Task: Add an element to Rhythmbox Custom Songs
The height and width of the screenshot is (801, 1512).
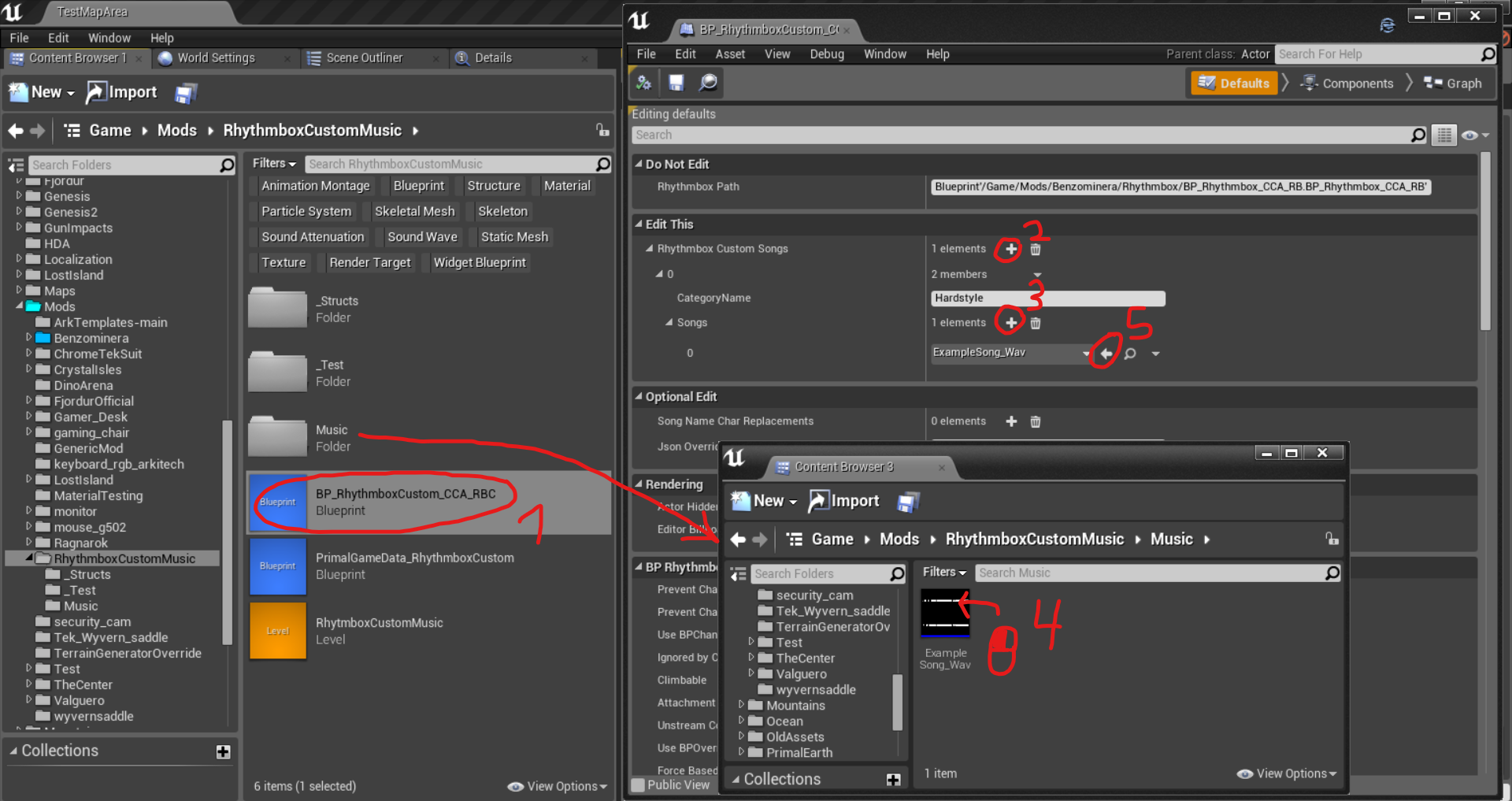Action: 1011,249
